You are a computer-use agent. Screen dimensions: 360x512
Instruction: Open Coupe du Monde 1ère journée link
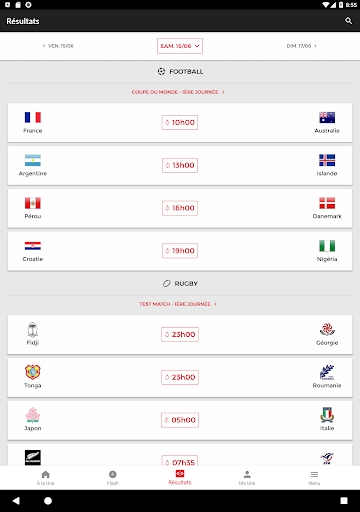178,92
